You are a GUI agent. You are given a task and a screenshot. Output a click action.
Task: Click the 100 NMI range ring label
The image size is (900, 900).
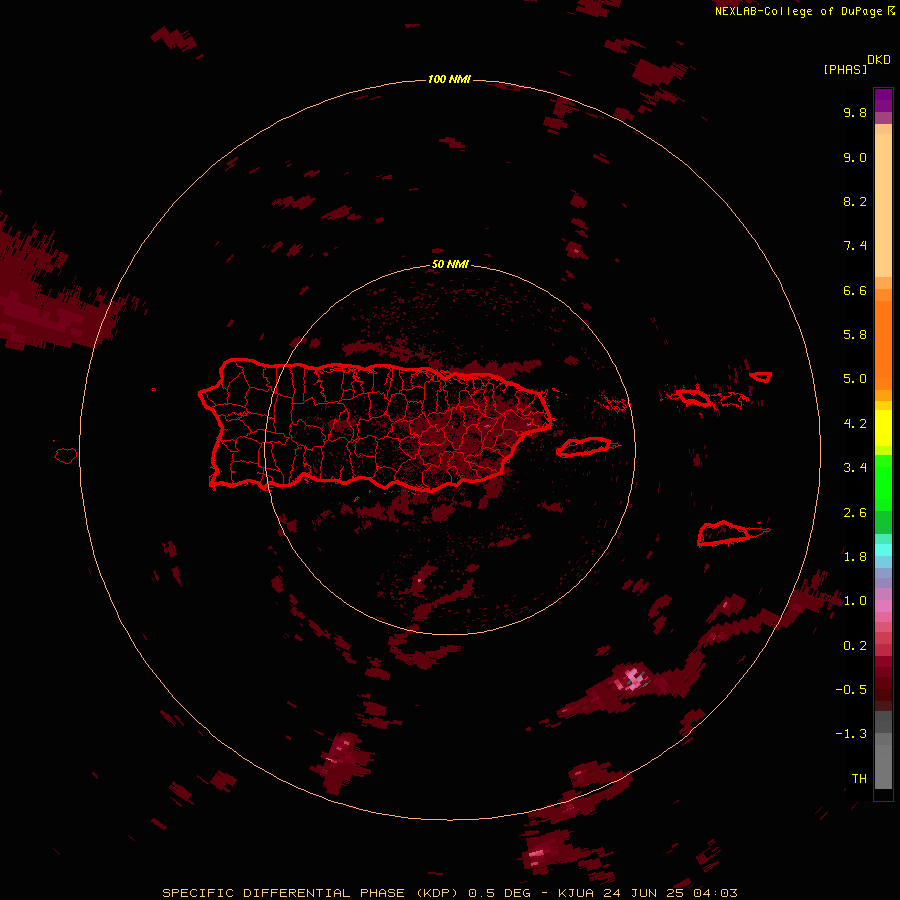pyautogui.click(x=449, y=79)
